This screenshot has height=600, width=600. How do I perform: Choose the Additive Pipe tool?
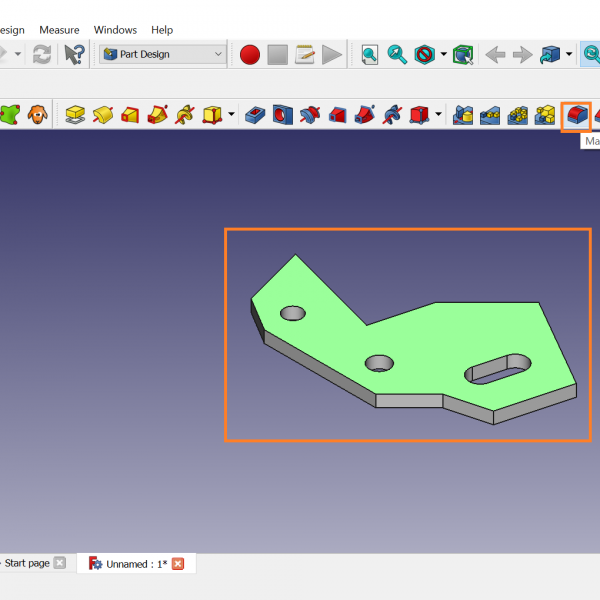click(157, 115)
